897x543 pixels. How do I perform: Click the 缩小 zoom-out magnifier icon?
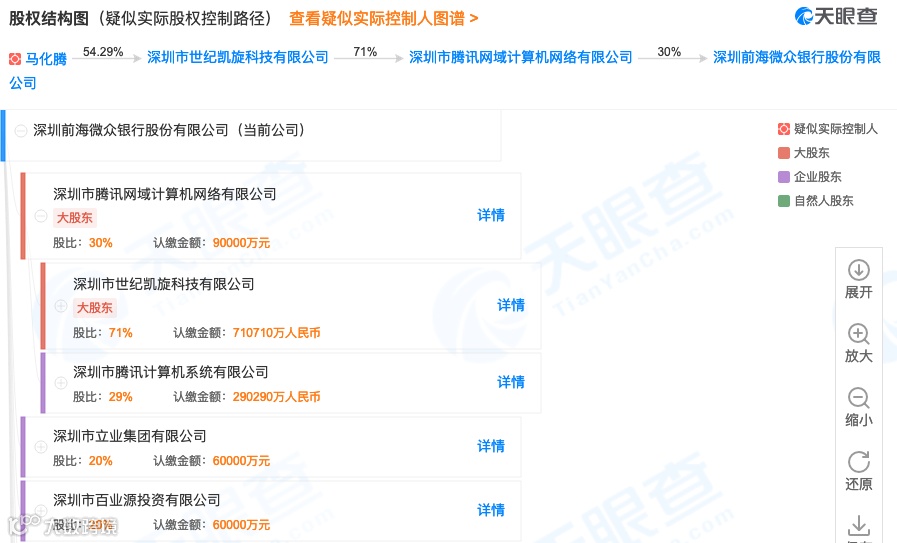[859, 398]
